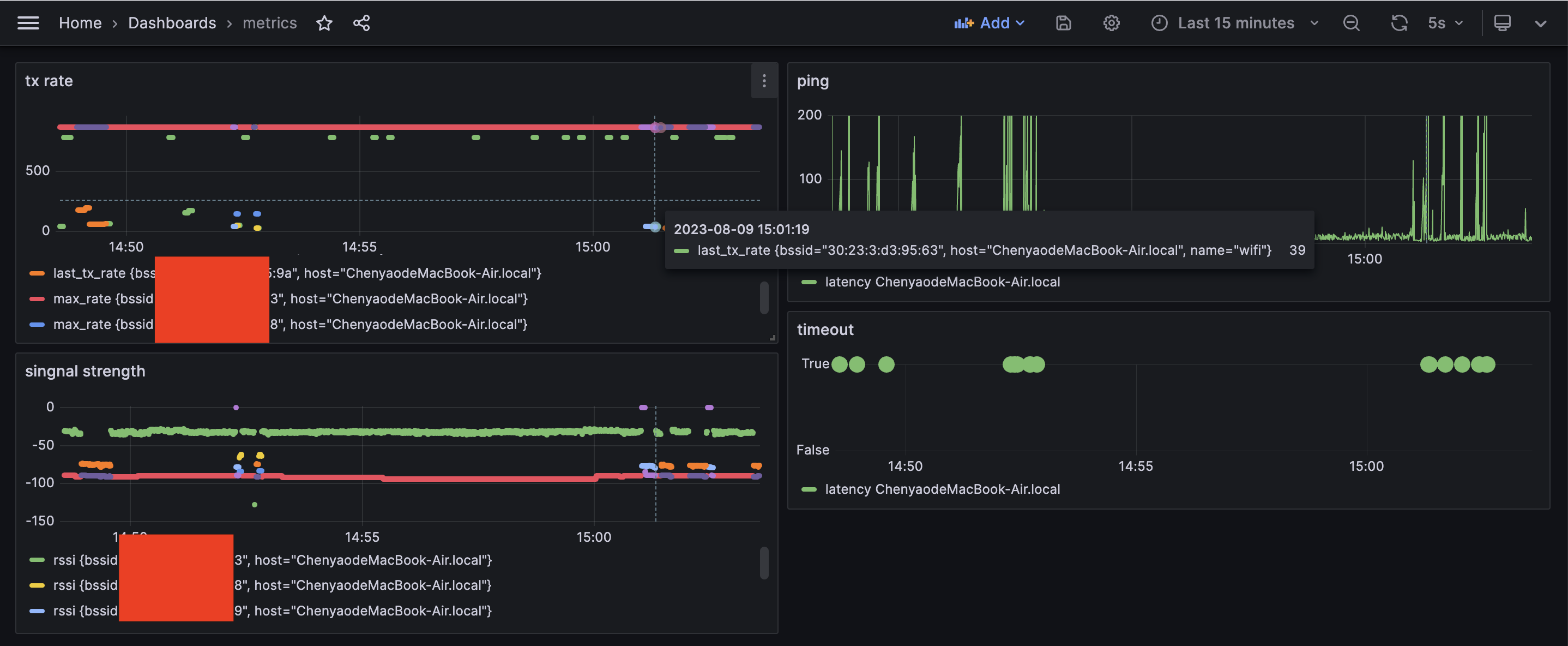This screenshot has width=1568, height=646.
Task: Save the dashboard
Action: [x=1063, y=23]
